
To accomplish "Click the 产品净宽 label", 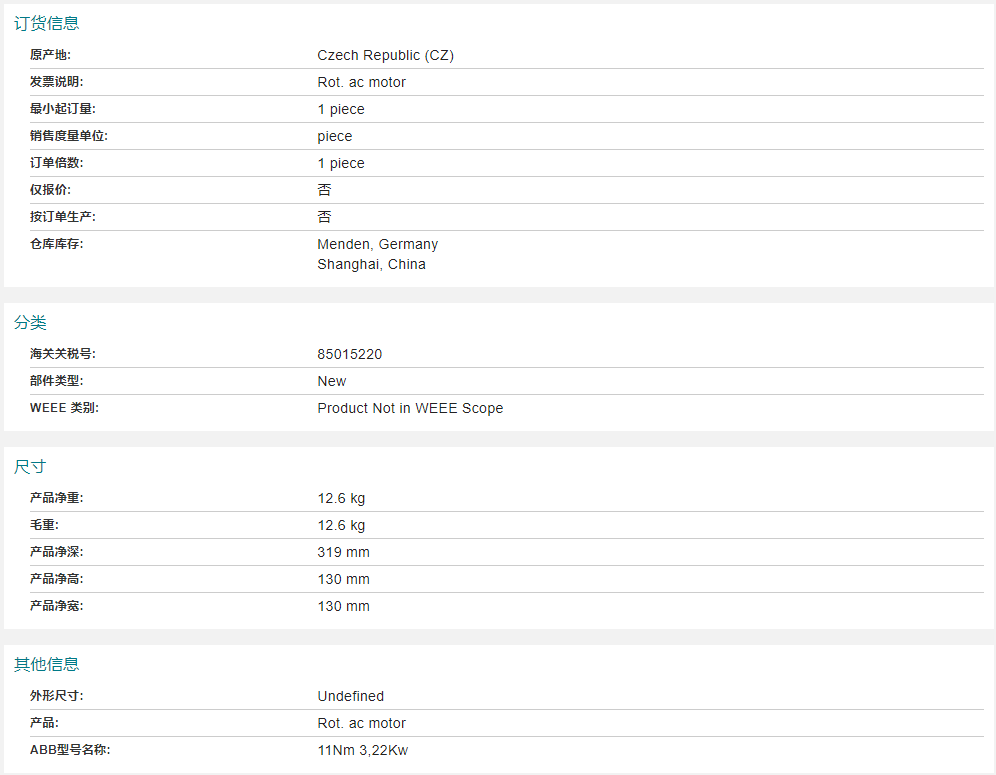I will 56,606.
